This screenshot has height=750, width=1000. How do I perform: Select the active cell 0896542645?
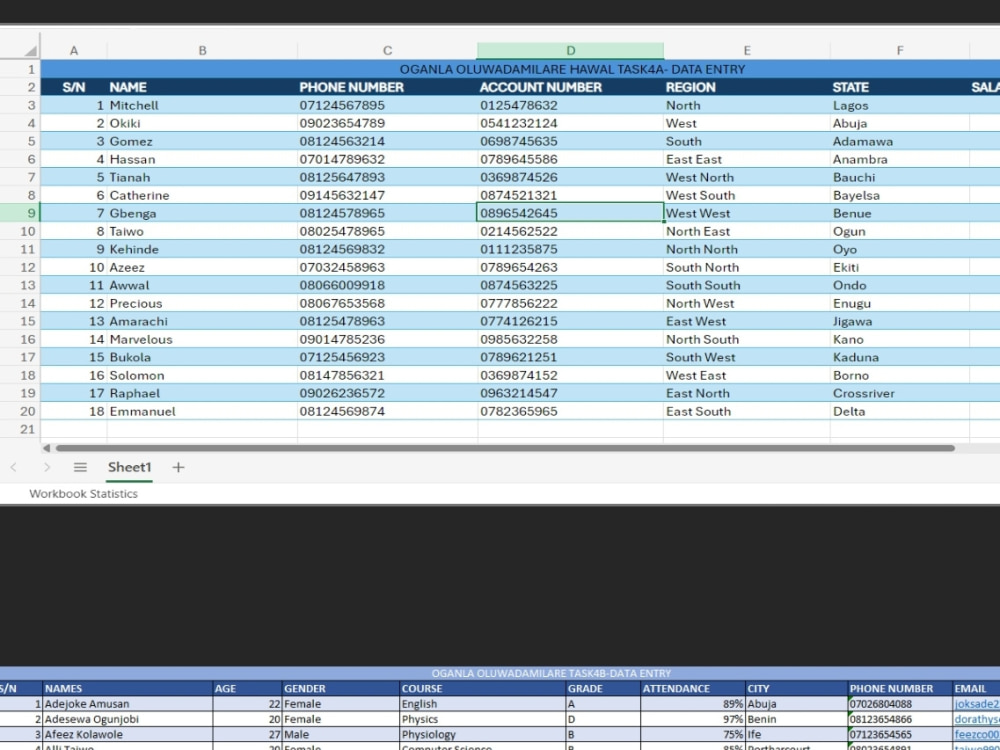tap(570, 213)
